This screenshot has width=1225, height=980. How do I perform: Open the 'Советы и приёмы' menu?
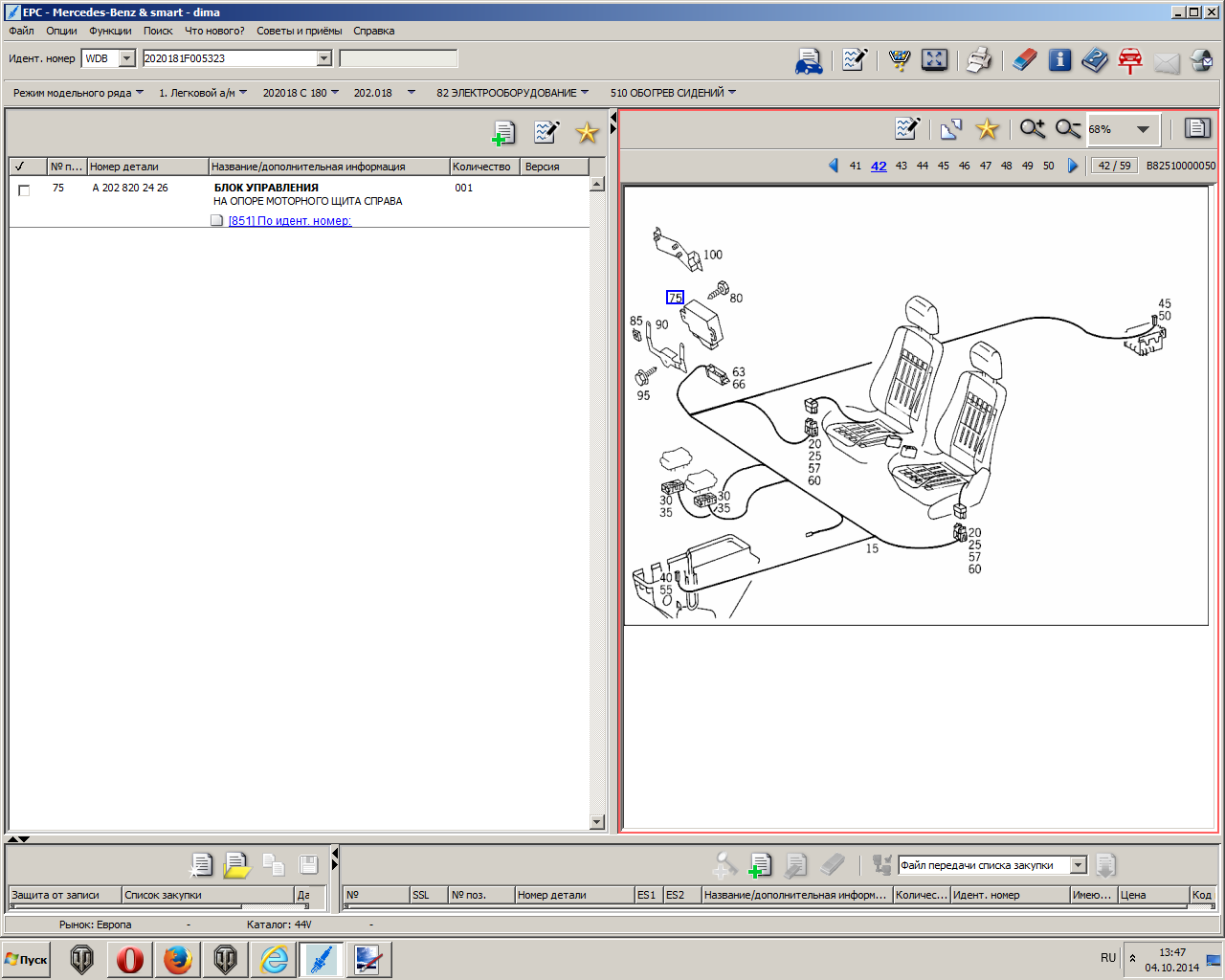pyautogui.click(x=299, y=31)
